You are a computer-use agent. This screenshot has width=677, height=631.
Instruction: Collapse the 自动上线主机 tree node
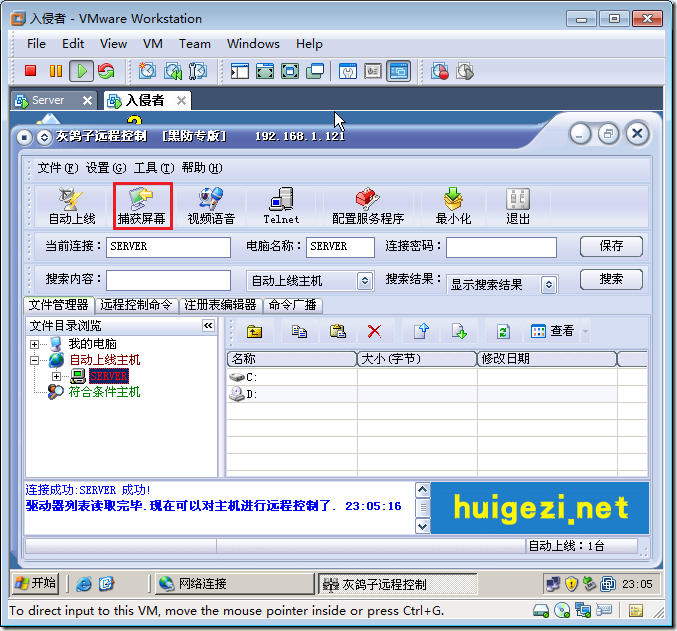[x=34, y=360]
